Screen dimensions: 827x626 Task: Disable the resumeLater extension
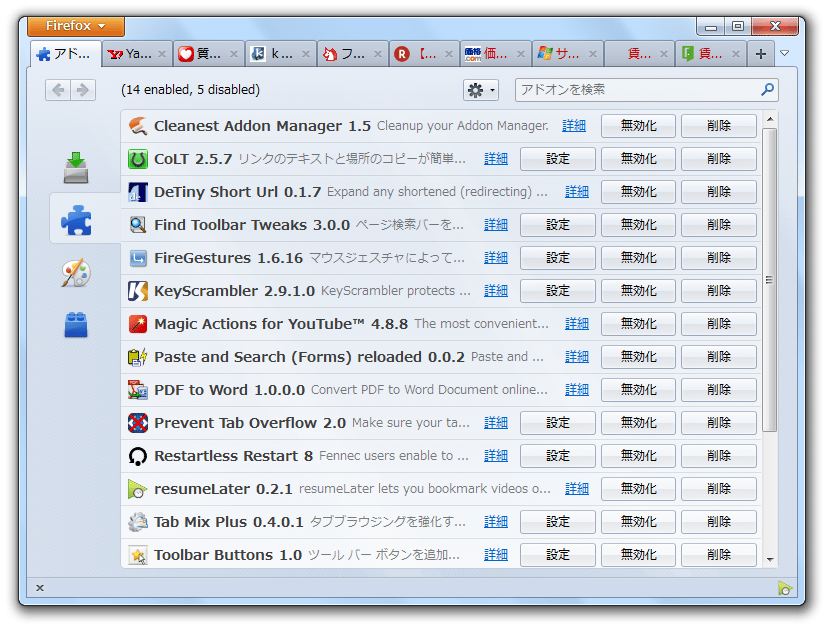(638, 489)
